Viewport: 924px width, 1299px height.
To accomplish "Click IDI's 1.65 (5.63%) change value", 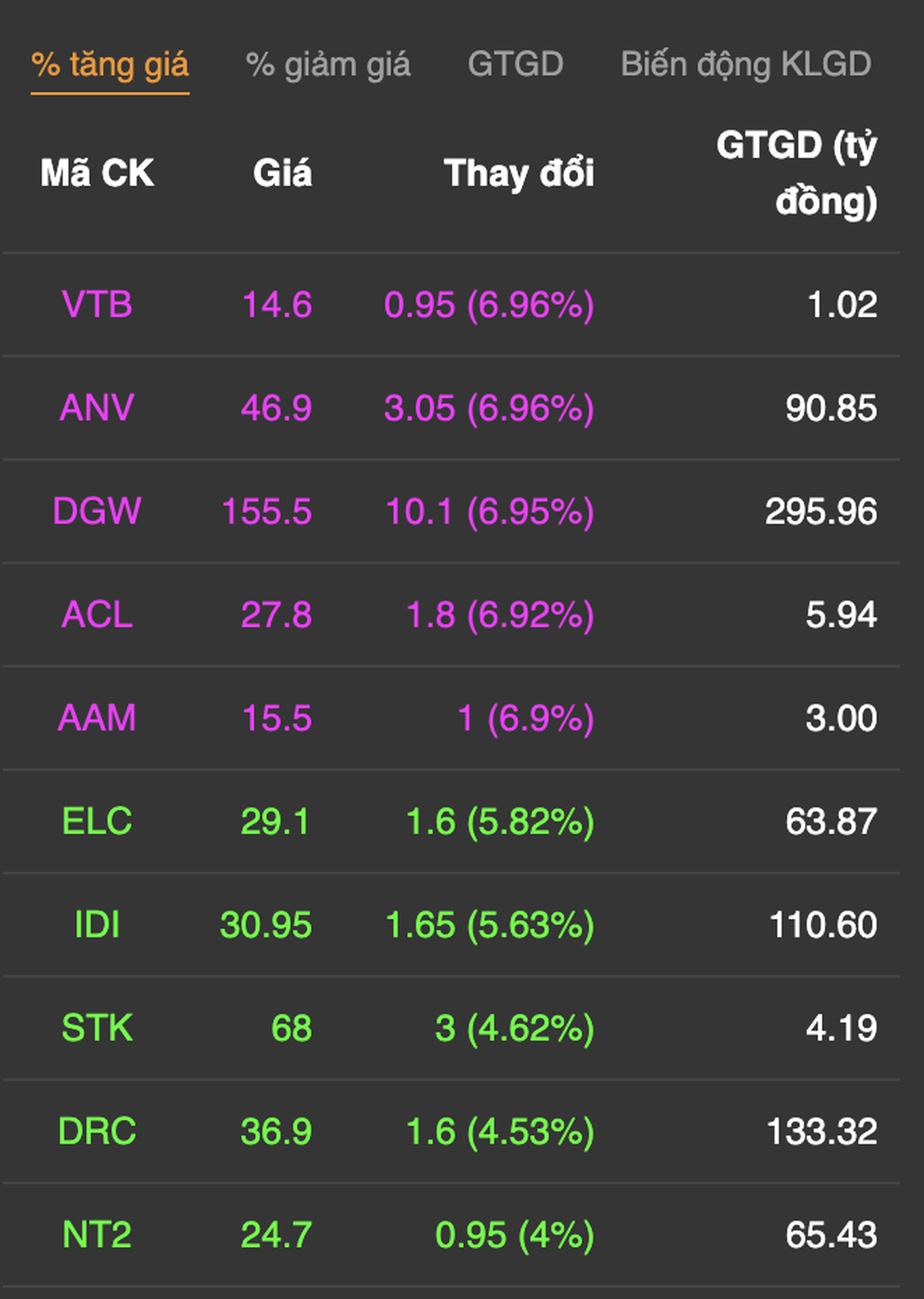I will pyautogui.click(x=490, y=925).
